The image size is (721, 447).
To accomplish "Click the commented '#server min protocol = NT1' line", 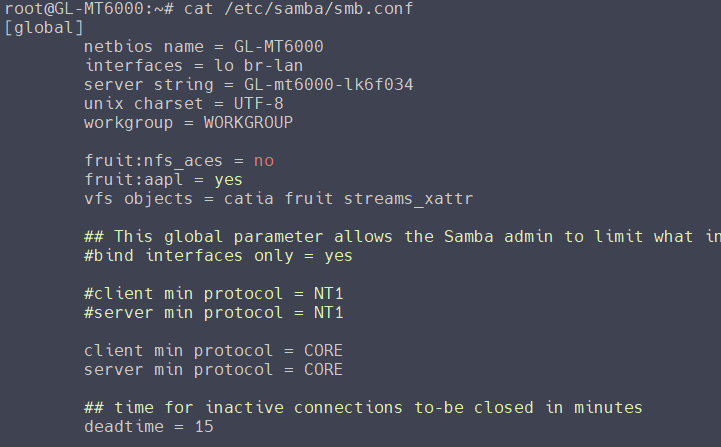I will pyautogui.click(x=213, y=313).
